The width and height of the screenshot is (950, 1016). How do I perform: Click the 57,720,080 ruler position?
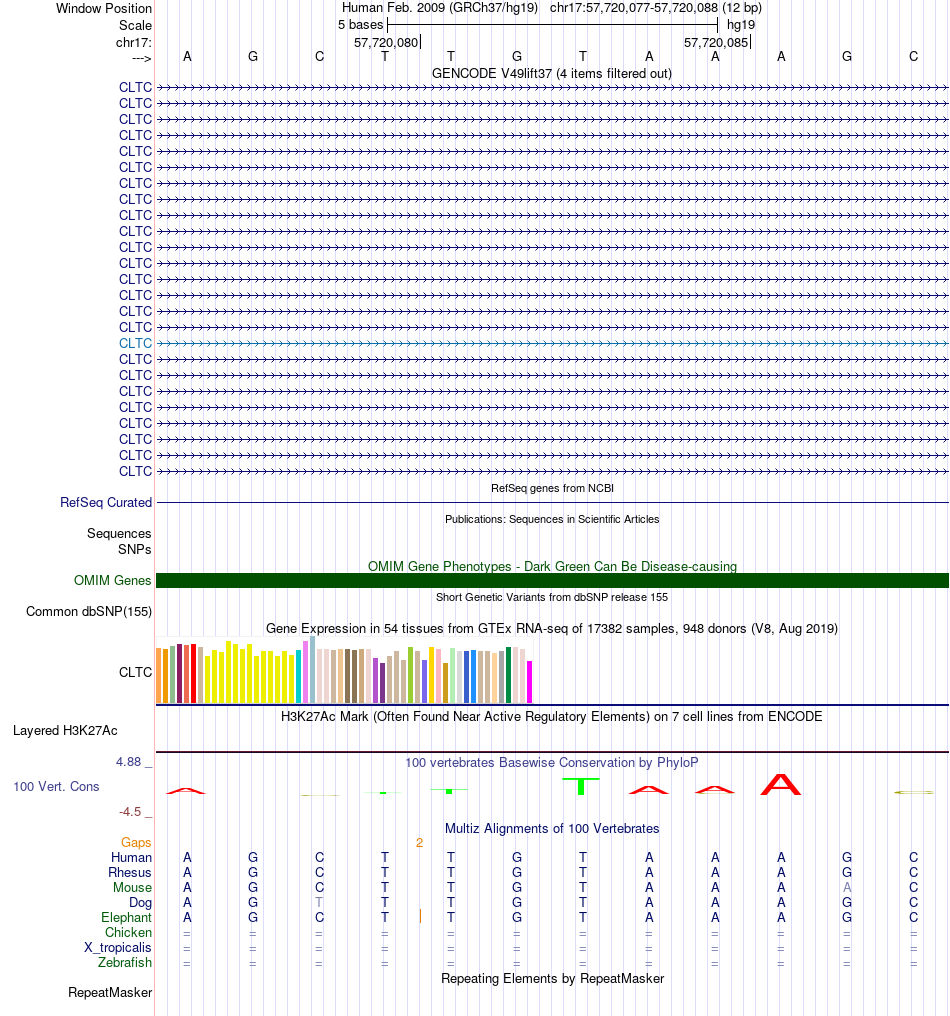[x=386, y=43]
